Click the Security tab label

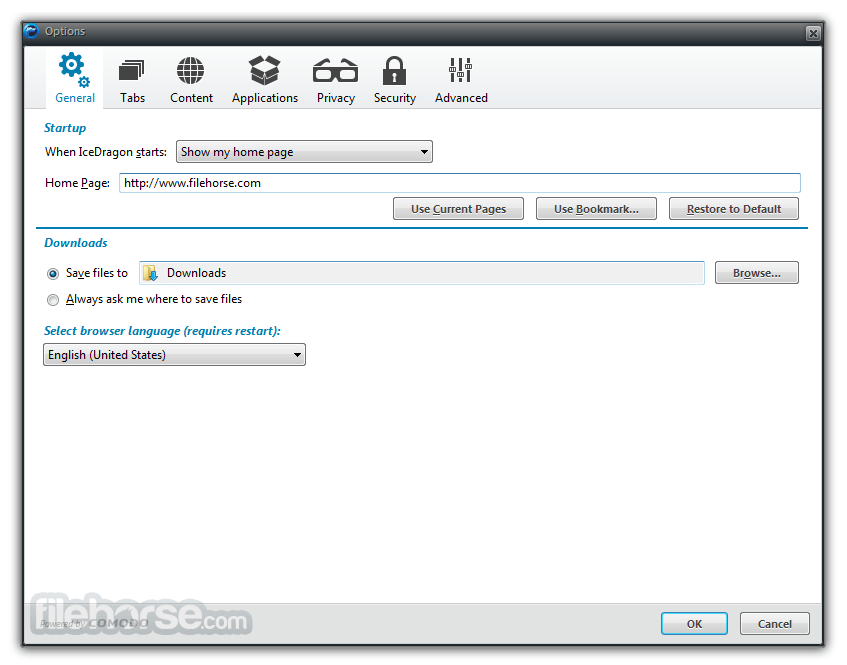click(x=395, y=98)
